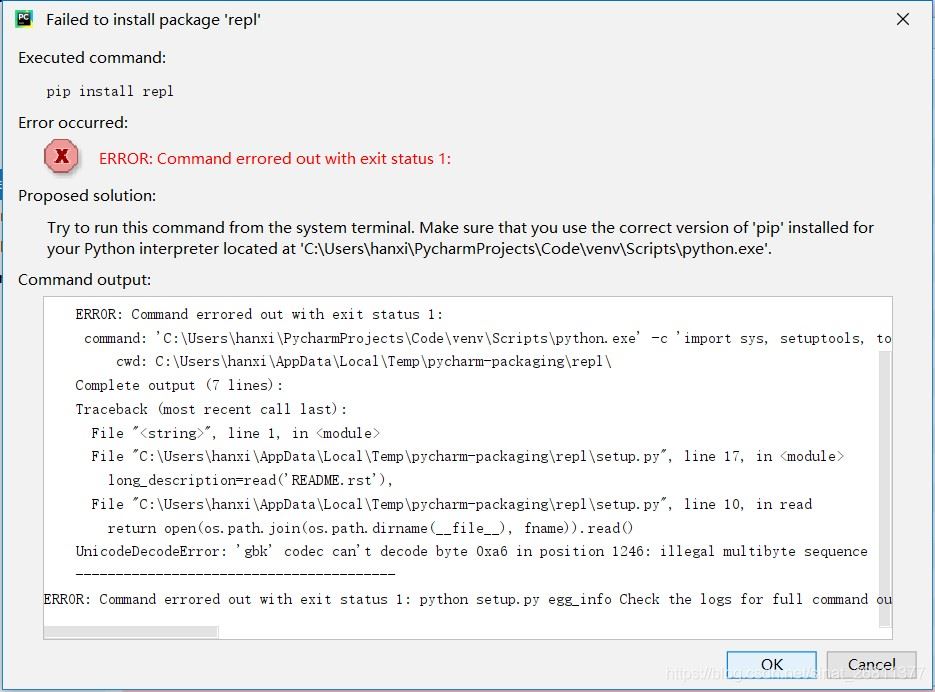Screen dimensions: 935x692
Task: Click the final 'python setup.py egg_info' error line
Action: point(468,599)
